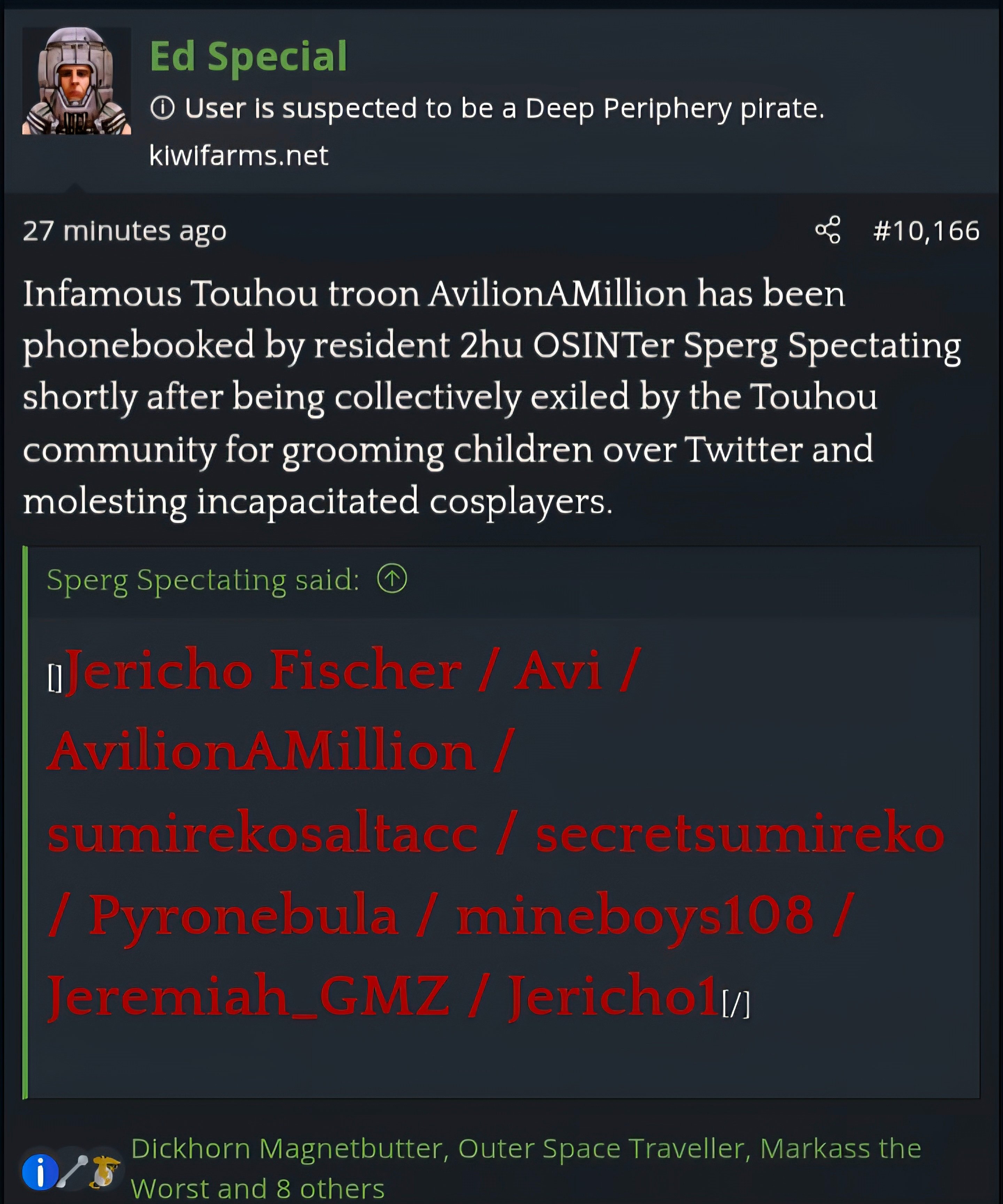Image resolution: width=1003 pixels, height=1204 pixels.
Task: Open the #10,166 post permalink
Action: 926,231
